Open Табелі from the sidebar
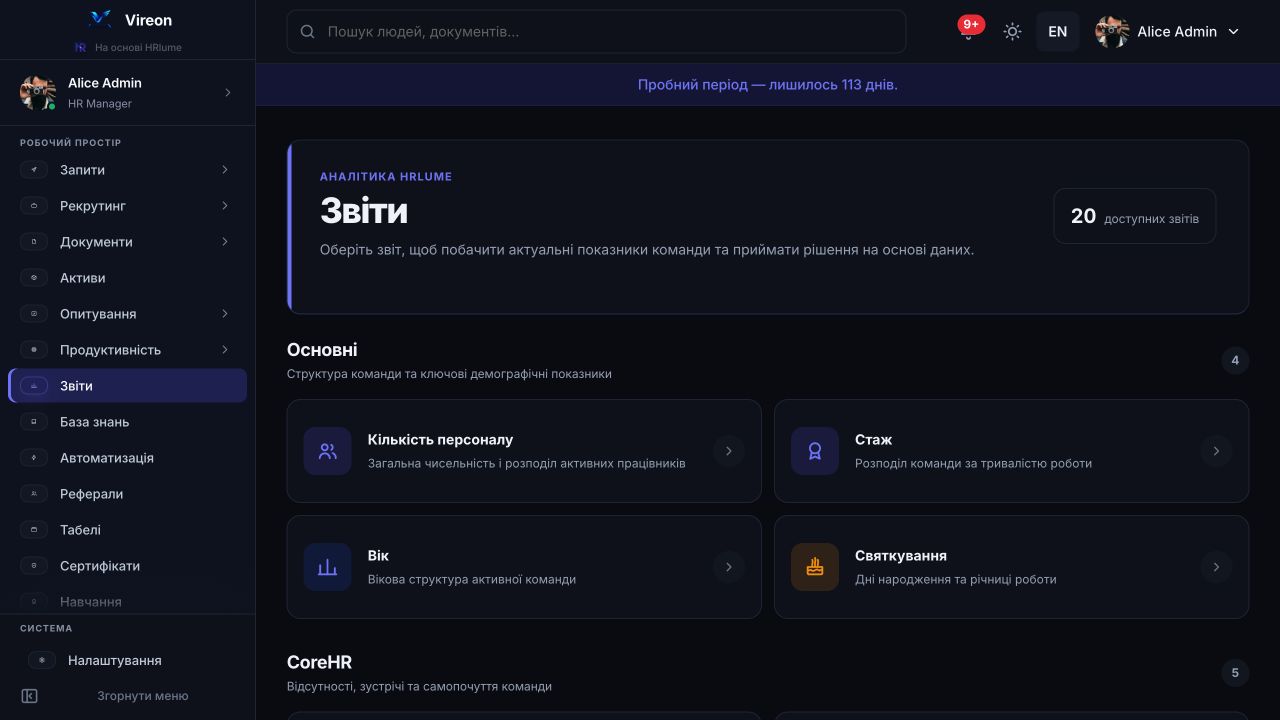The height and width of the screenshot is (720, 1280). pos(127,530)
